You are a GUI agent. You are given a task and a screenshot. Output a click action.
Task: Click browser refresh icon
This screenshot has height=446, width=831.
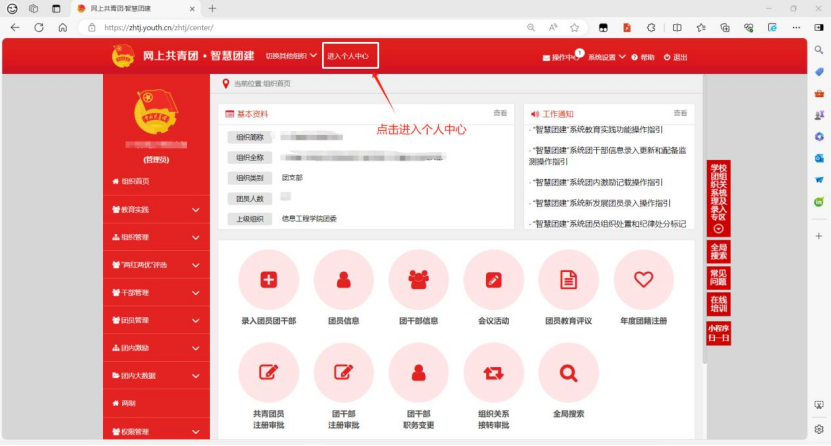[x=39, y=28]
